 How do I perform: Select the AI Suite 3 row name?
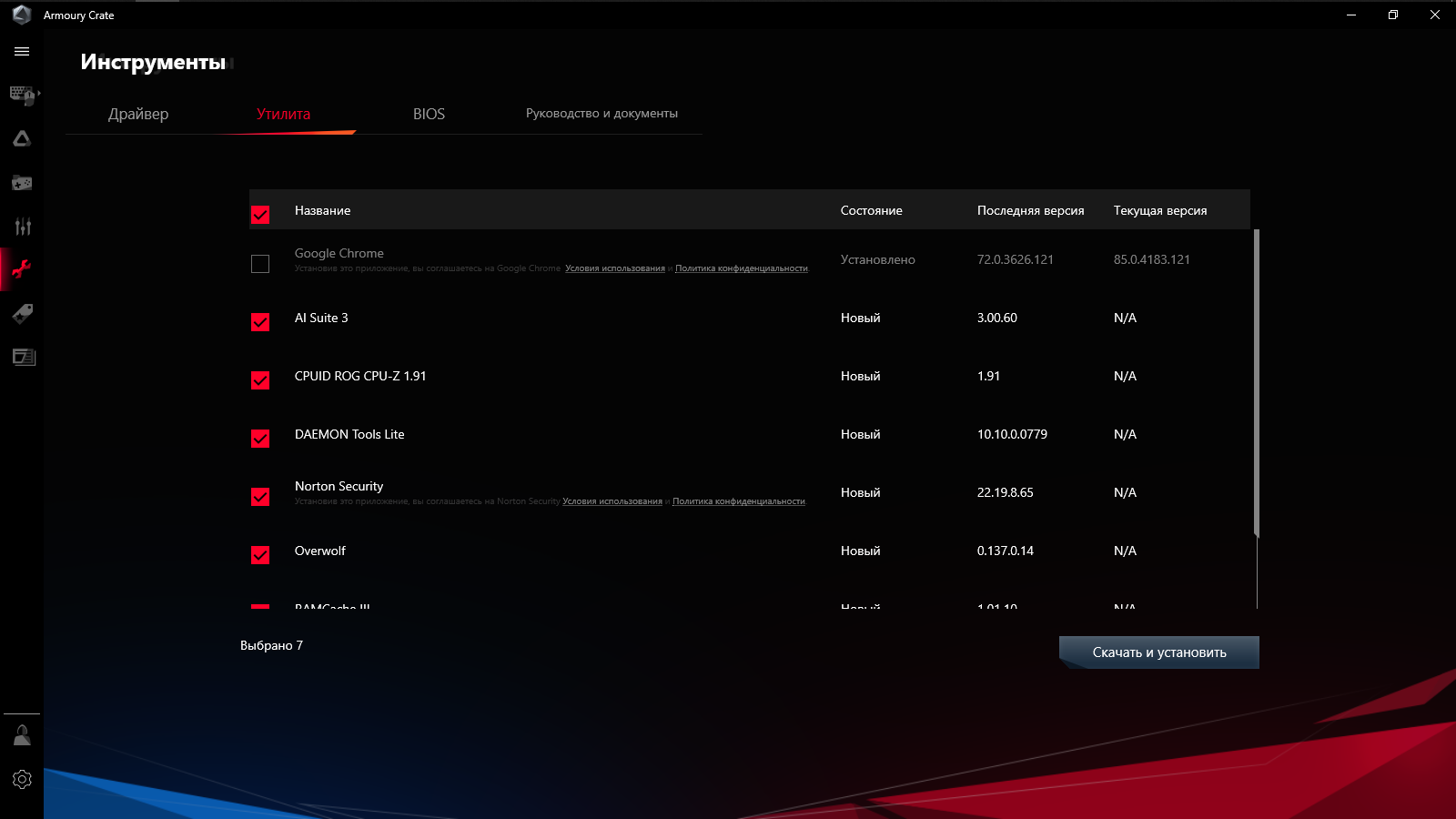321,318
